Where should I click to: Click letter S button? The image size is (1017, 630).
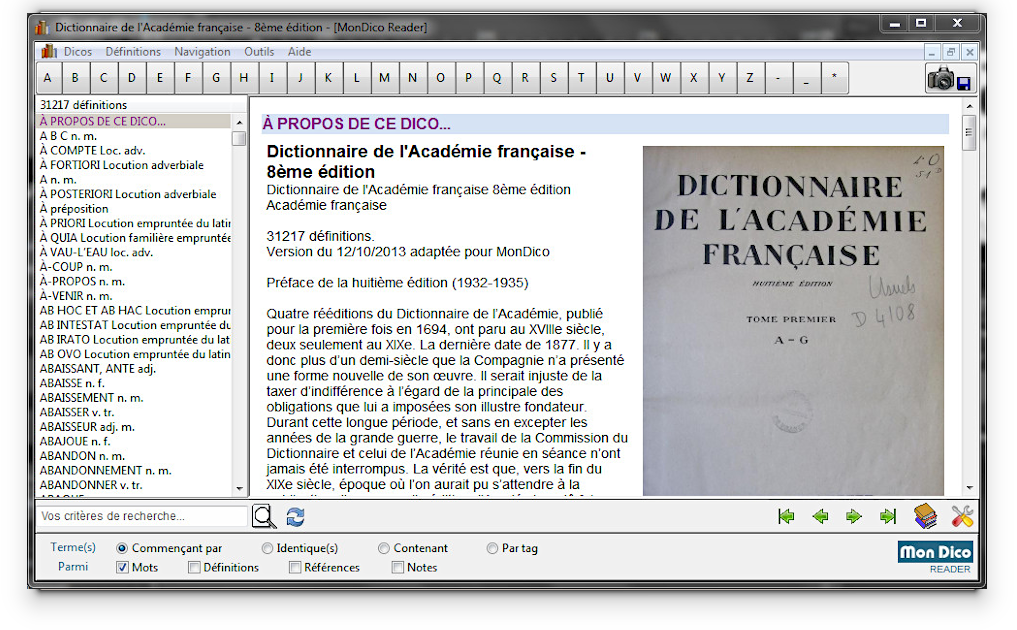point(553,78)
